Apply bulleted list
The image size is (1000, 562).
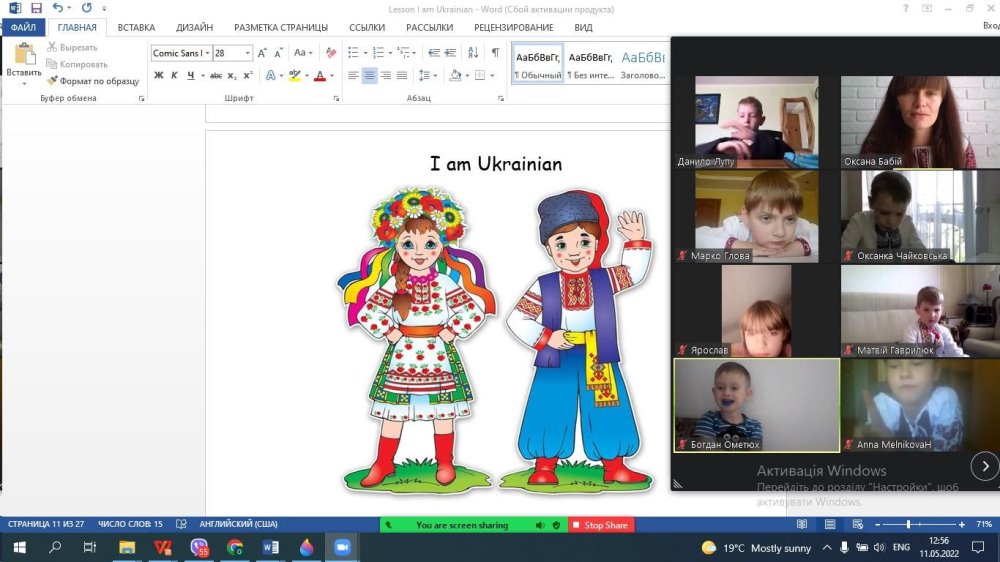click(x=353, y=53)
